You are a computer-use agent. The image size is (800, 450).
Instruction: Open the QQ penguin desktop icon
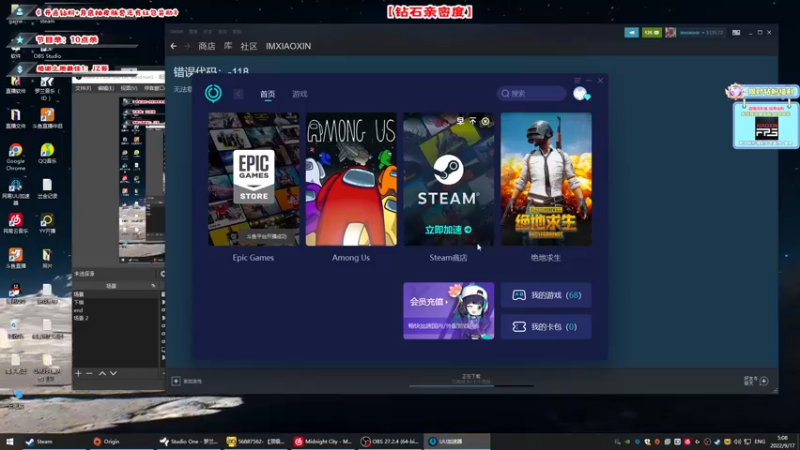[x=15, y=293]
